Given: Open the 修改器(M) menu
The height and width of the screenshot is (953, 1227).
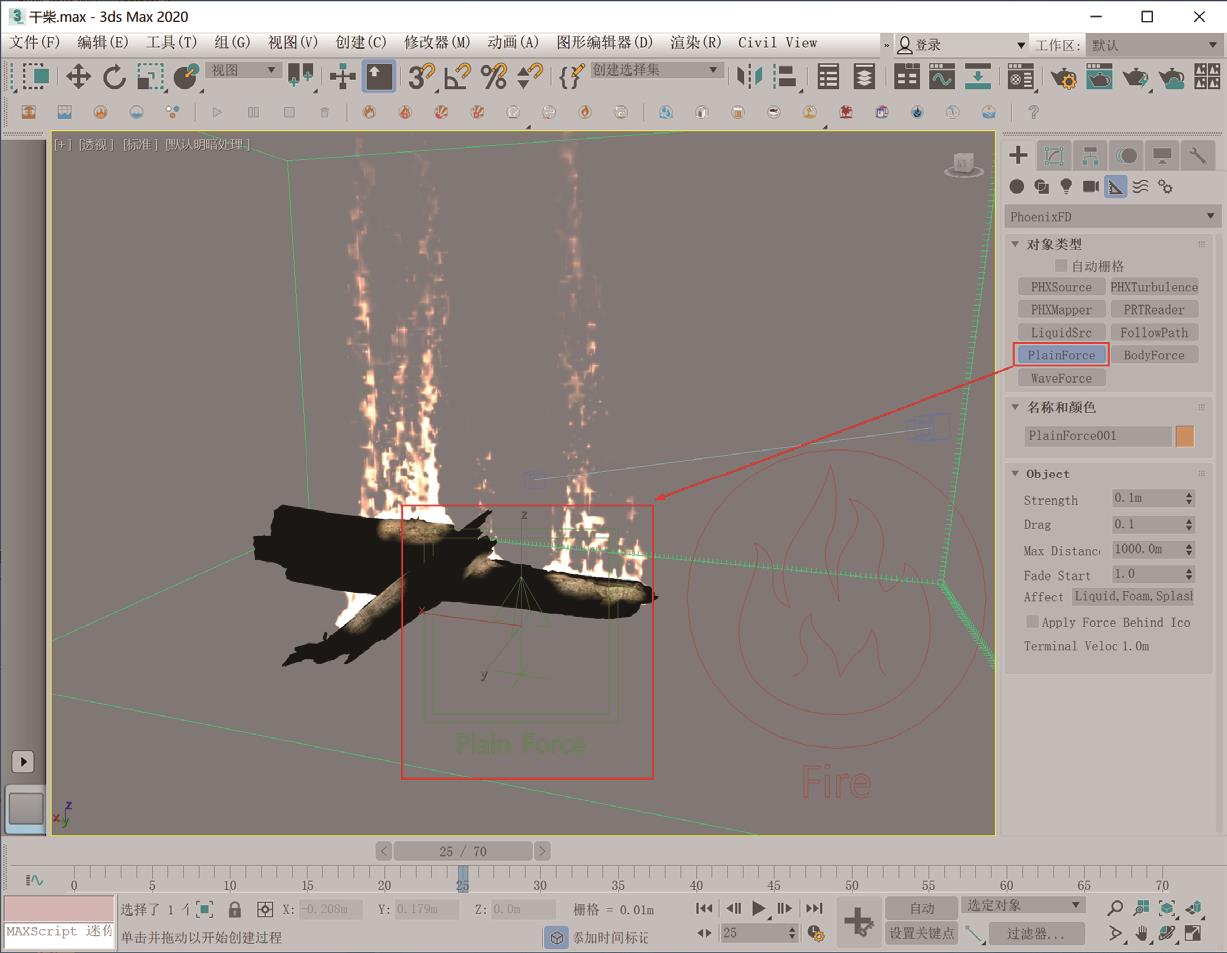Looking at the screenshot, I should (437, 42).
